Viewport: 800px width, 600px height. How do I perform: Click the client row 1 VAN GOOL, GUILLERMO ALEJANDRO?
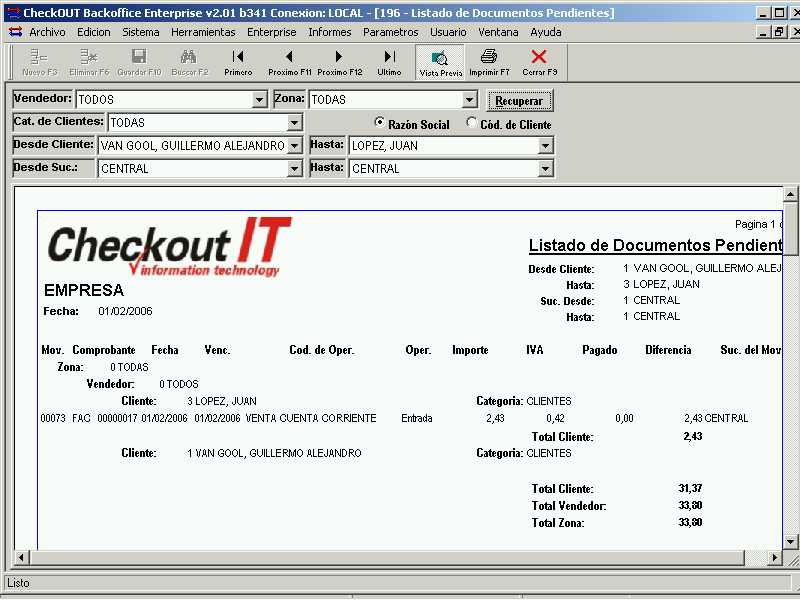pos(274,453)
